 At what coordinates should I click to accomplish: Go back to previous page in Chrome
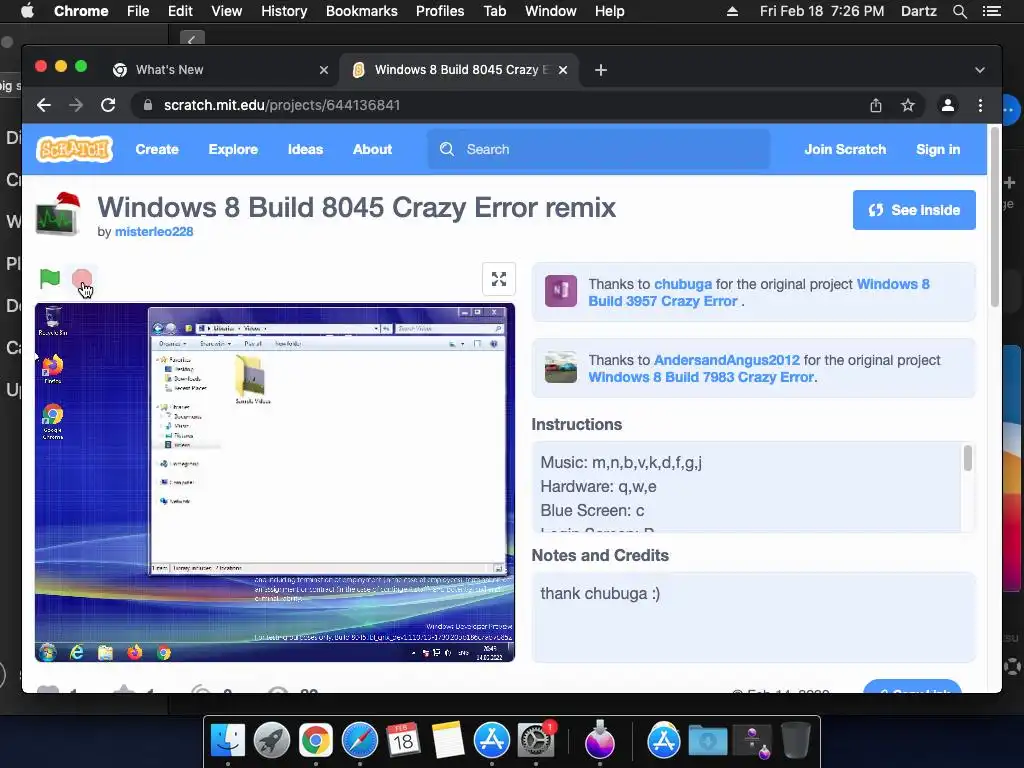[x=44, y=105]
